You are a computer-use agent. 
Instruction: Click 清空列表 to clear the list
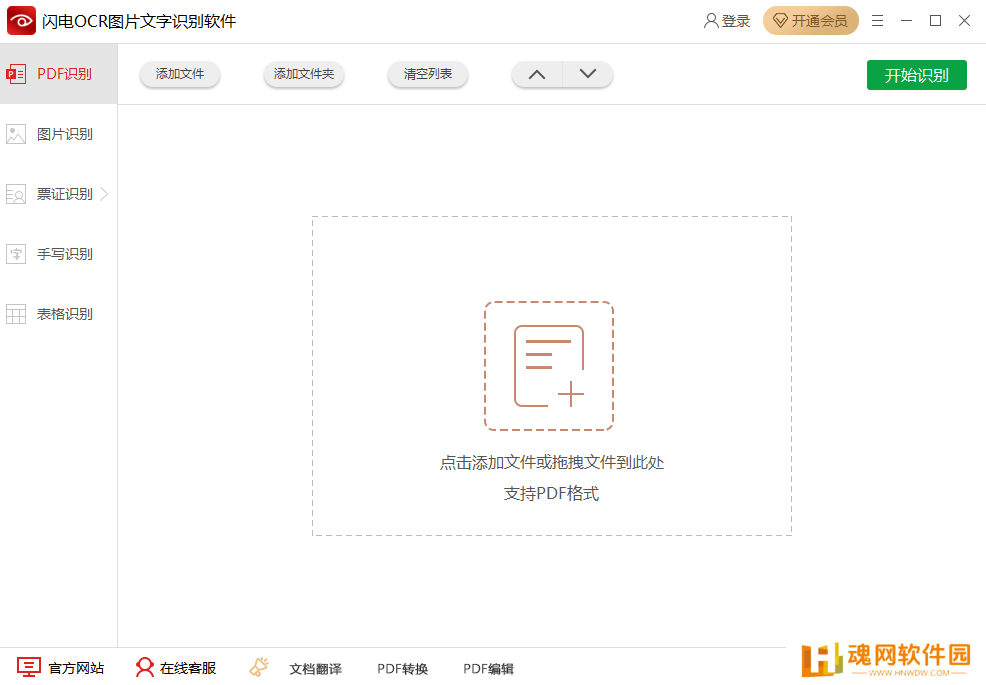[x=428, y=74]
